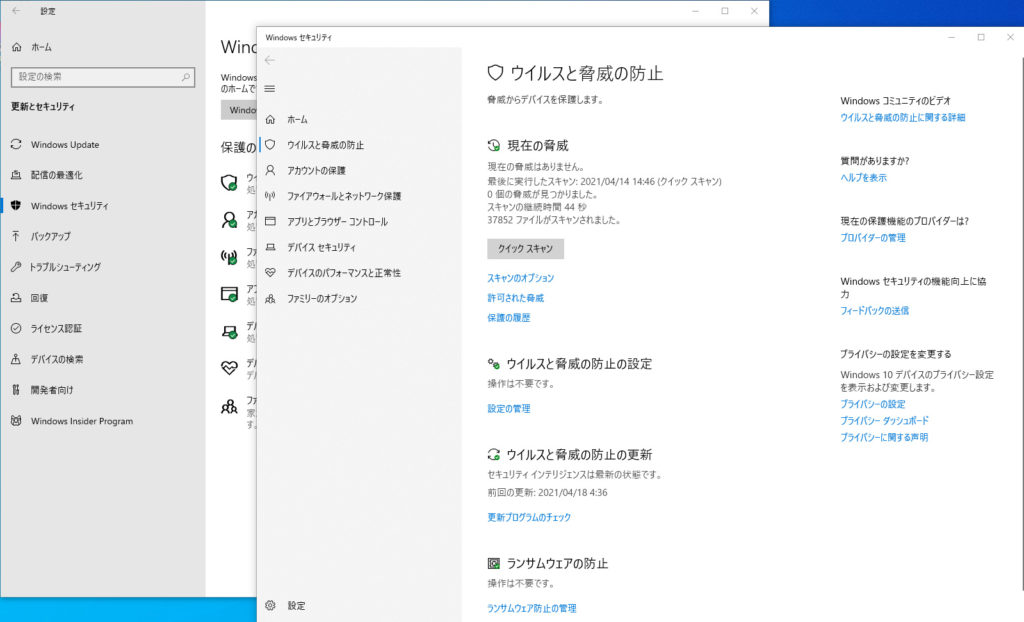This screenshot has height=622, width=1024.
Task: Open ホーム in the Windows セキュリティ sidebar
Action: click(x=297, y=119)
